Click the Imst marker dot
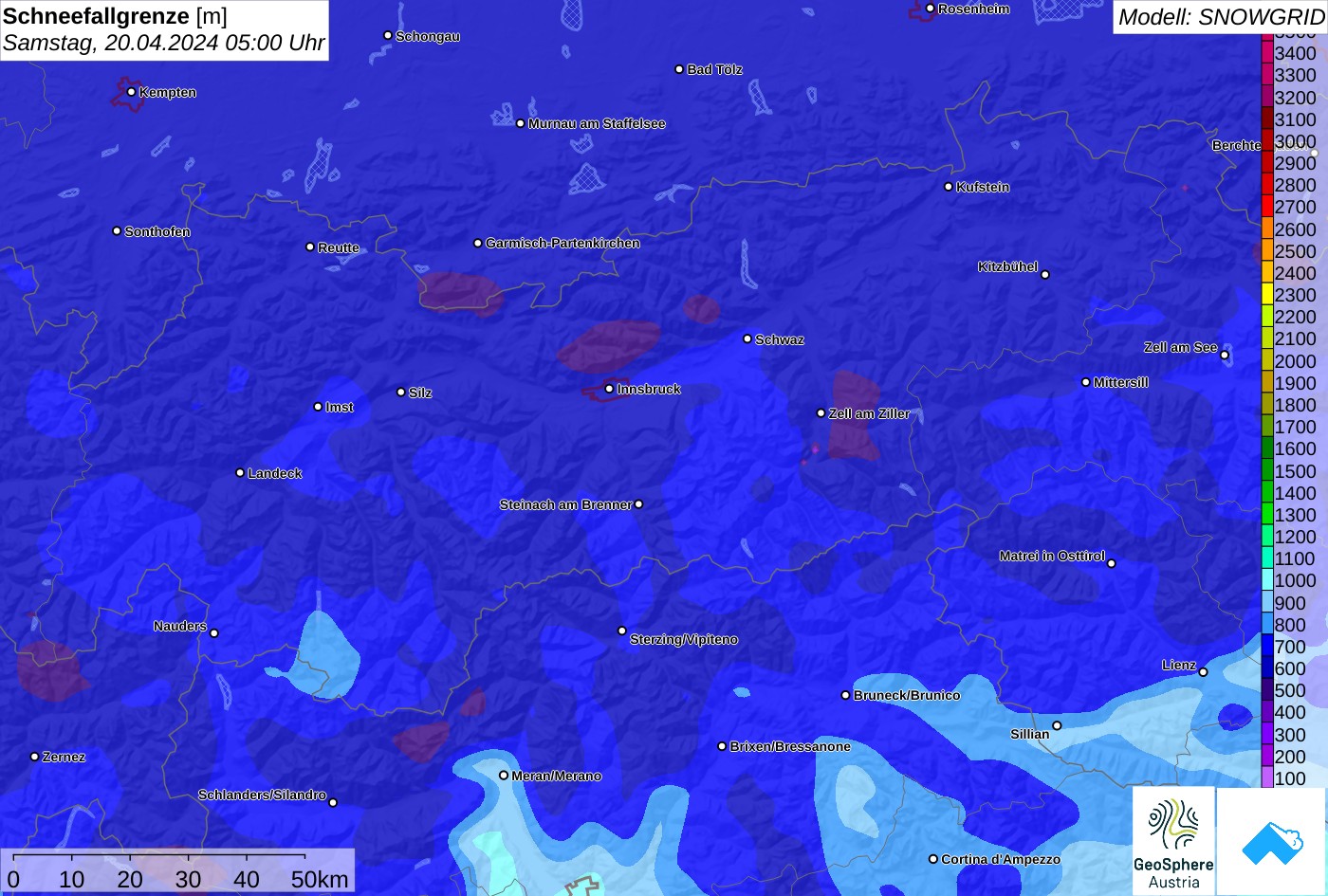1328x896 pixels. point(318,407)
